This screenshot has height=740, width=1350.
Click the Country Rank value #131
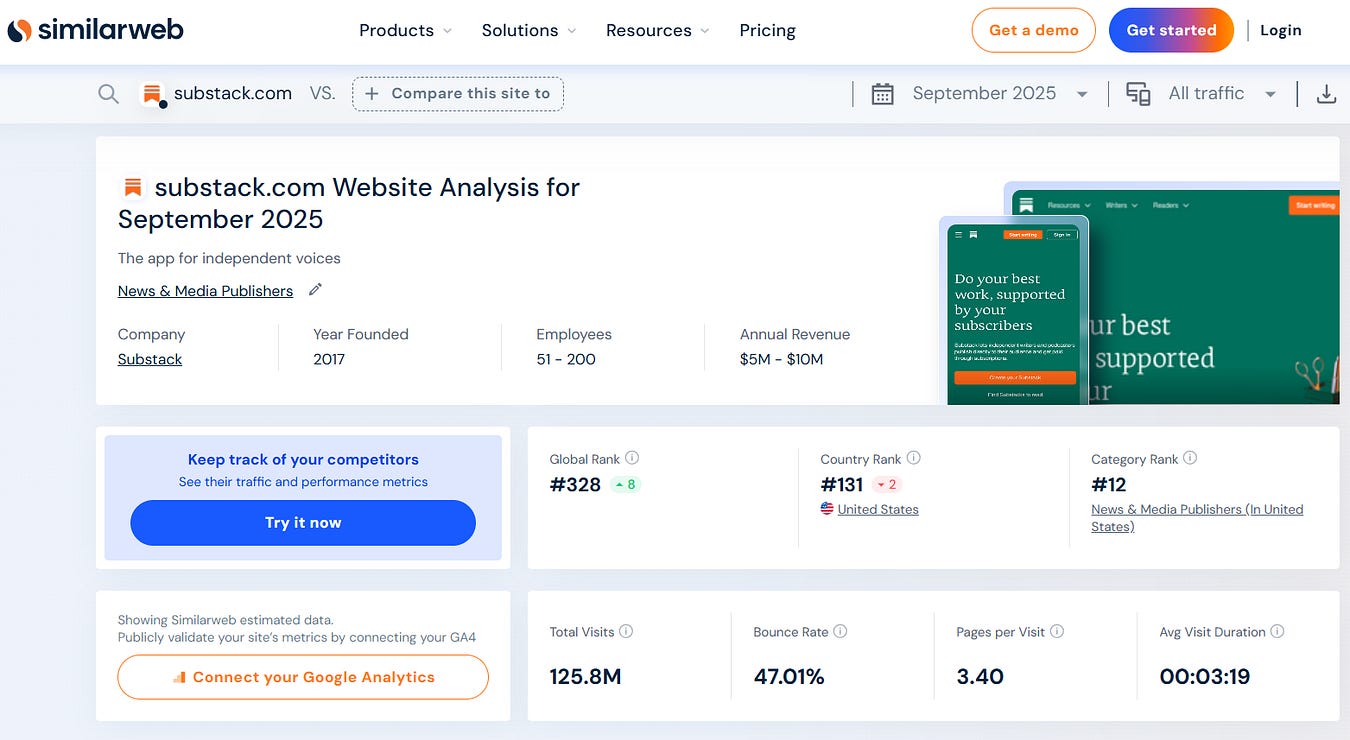click(x=842, y=485)
